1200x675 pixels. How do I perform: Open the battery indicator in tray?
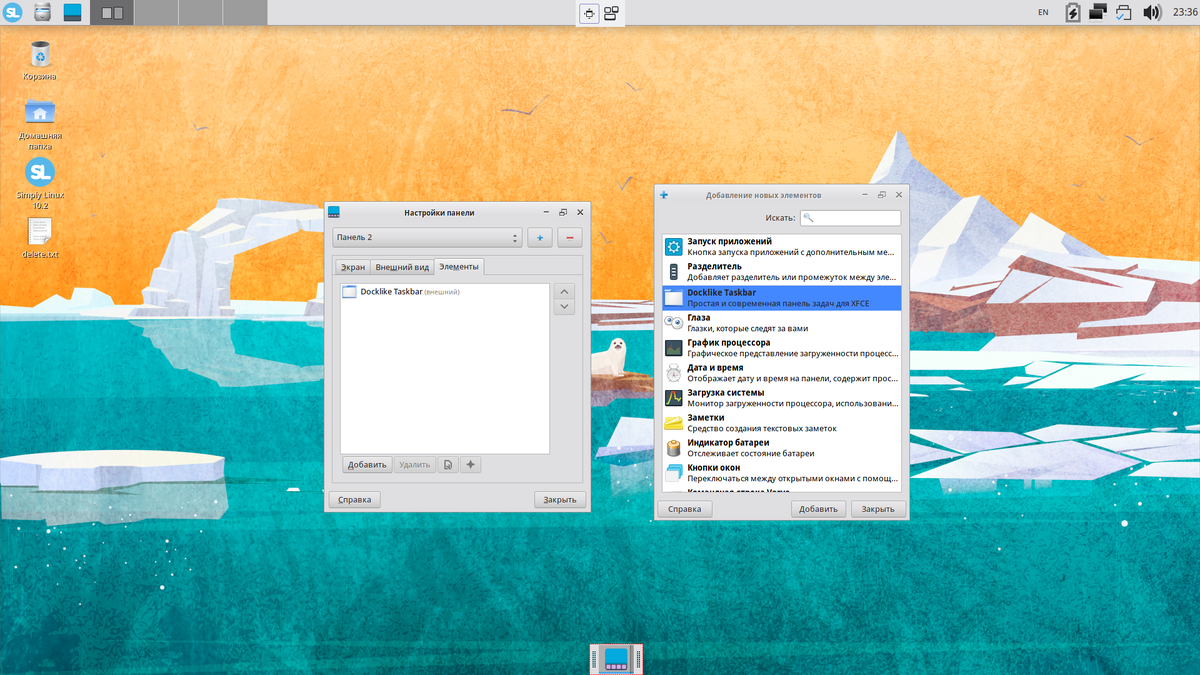coord(1073,13)
